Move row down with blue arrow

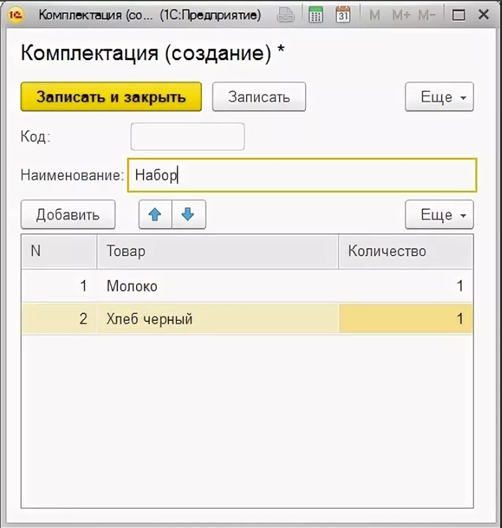pyautogui.click(x=189, y=214)
